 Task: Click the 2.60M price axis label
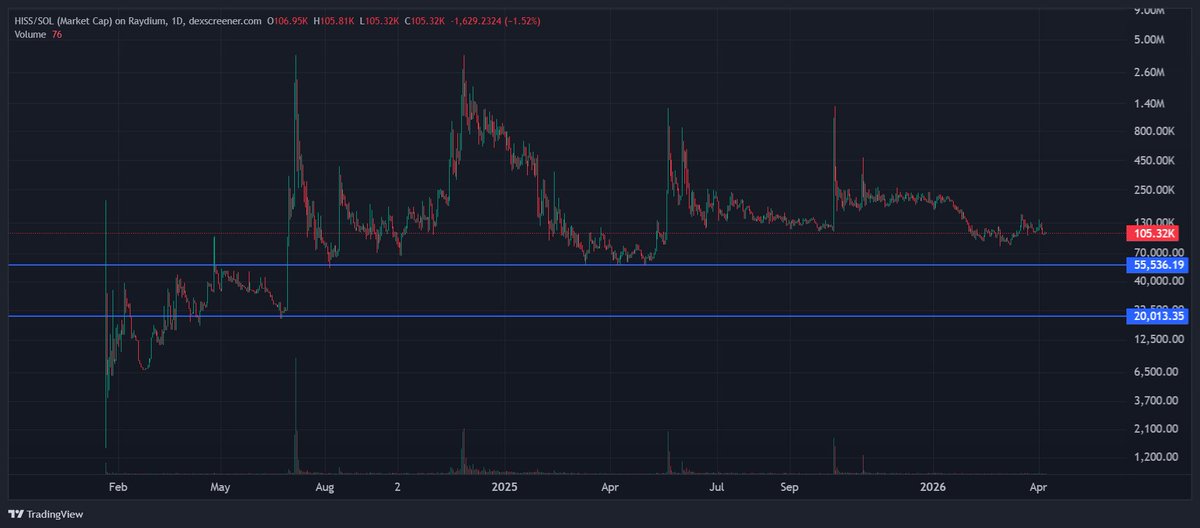tap(1148, 73)
